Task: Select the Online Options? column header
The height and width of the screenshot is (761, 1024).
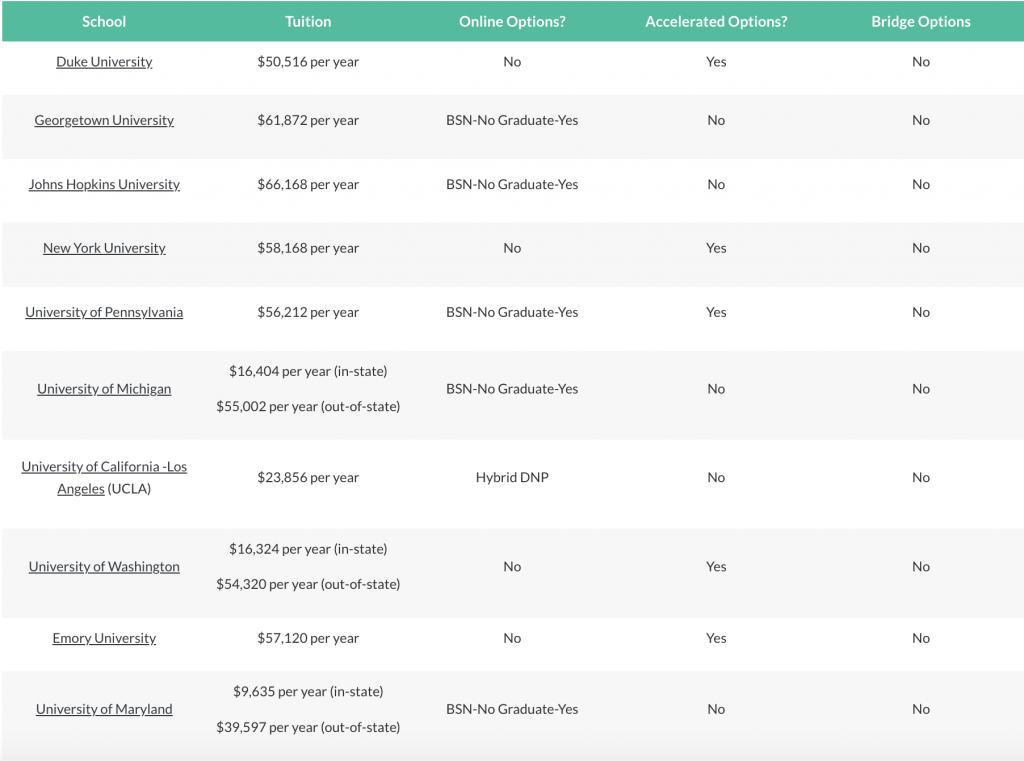Action: point(512,22)
